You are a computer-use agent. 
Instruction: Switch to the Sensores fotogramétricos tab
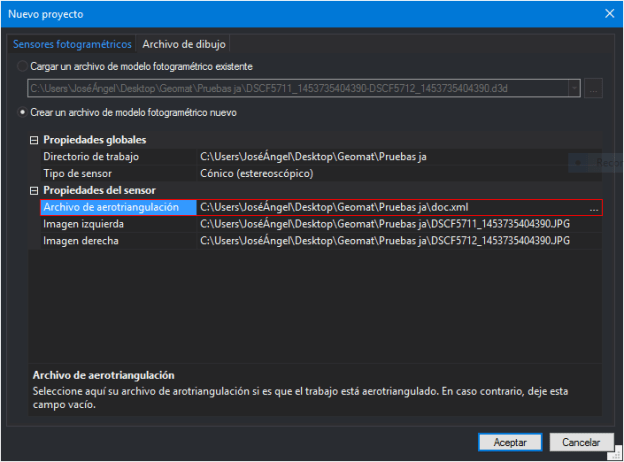(x=71, y=44)
